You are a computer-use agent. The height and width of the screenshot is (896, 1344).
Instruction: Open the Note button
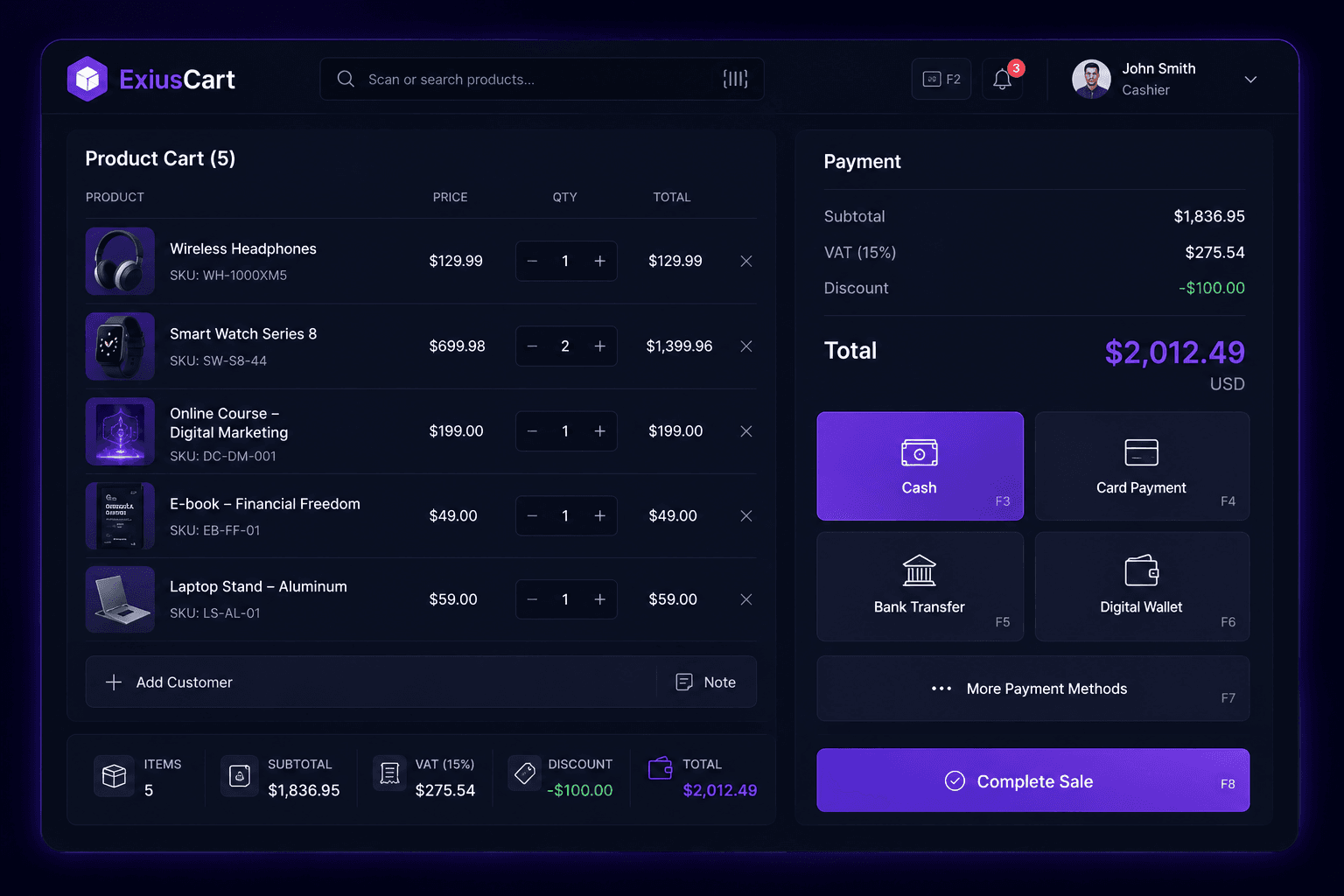pyautogui.click(x=706, y=682)
